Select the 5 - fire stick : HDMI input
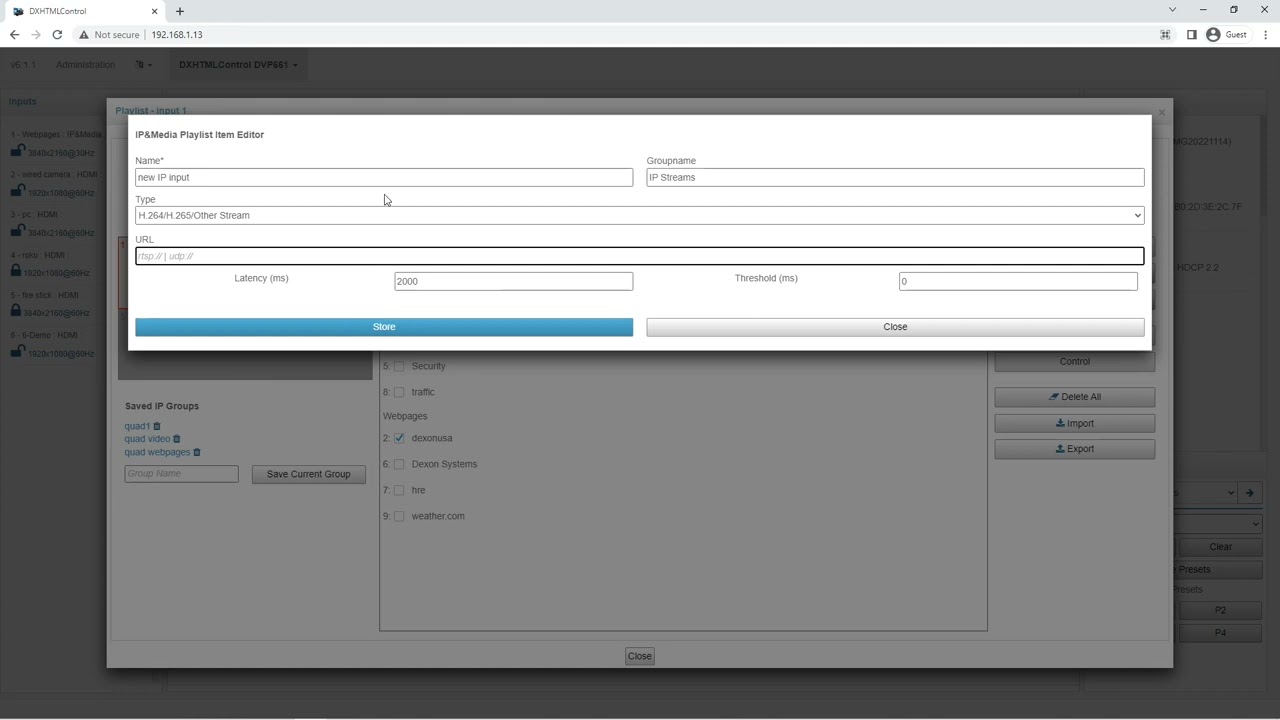Viewport: 1280px width, 720px height. click(45, 295)
